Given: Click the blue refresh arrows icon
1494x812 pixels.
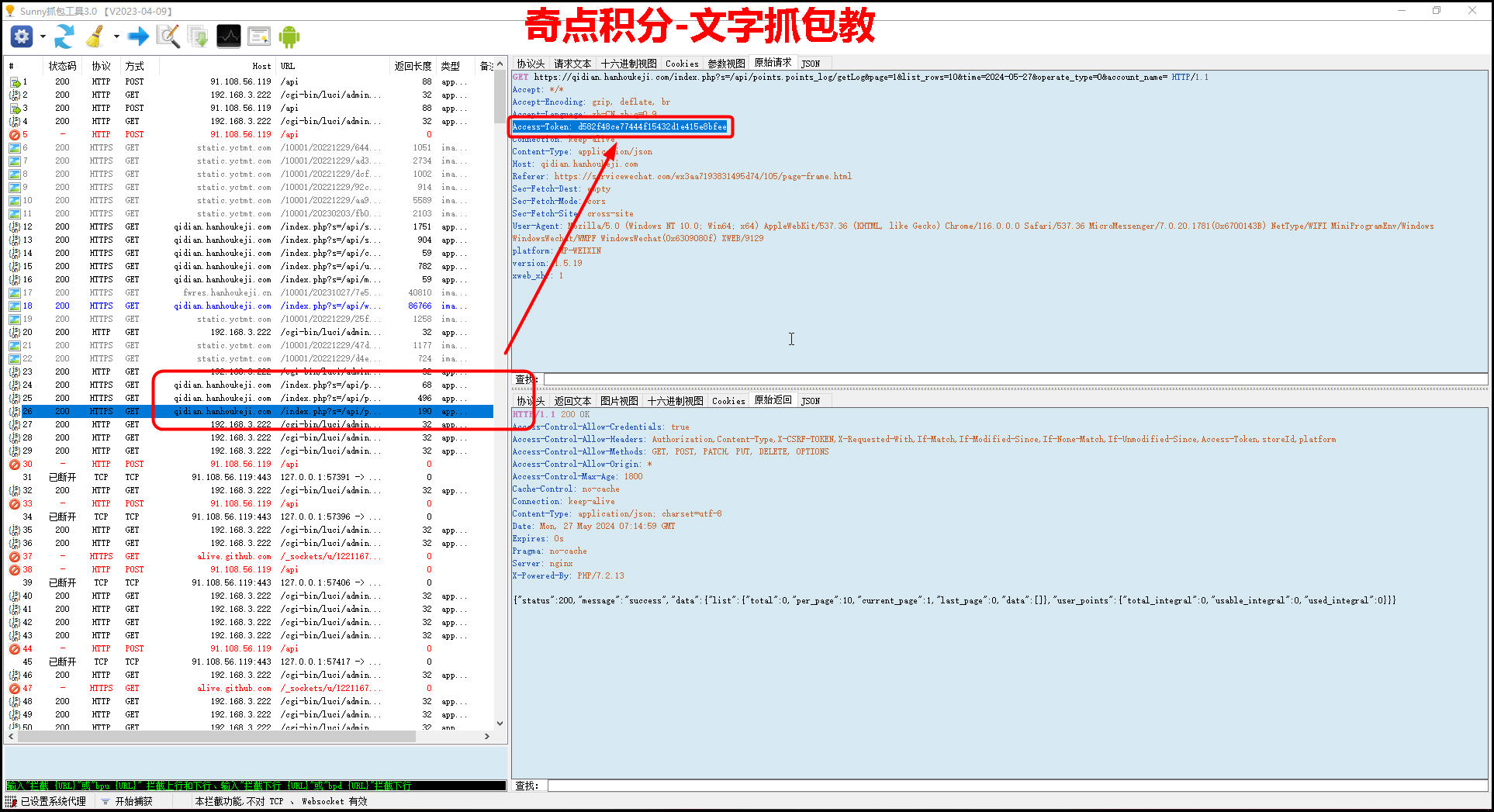Looking at the screenshot, I should (x=64, y=36).
